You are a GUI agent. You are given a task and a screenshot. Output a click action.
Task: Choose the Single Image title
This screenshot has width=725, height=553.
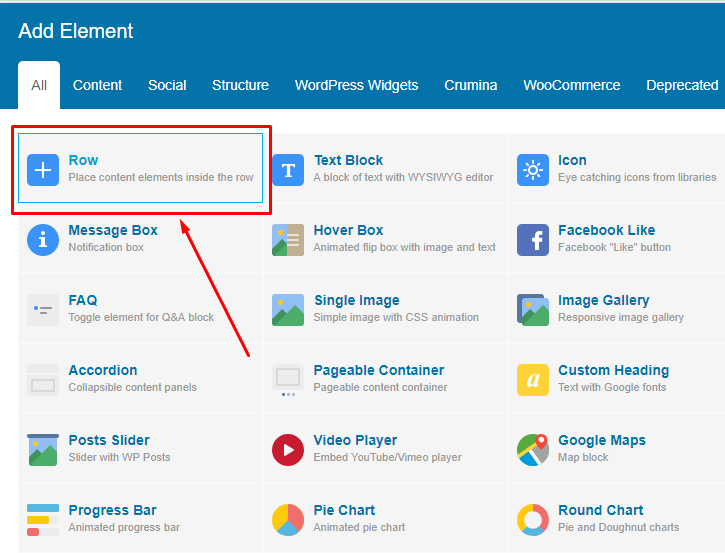click(x=356, y=300)
